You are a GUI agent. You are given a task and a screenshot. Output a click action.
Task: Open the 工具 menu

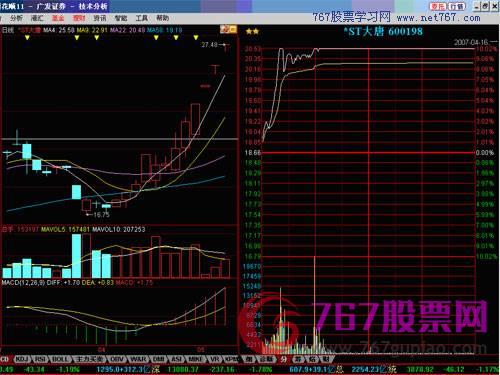(x=141, y=18)
